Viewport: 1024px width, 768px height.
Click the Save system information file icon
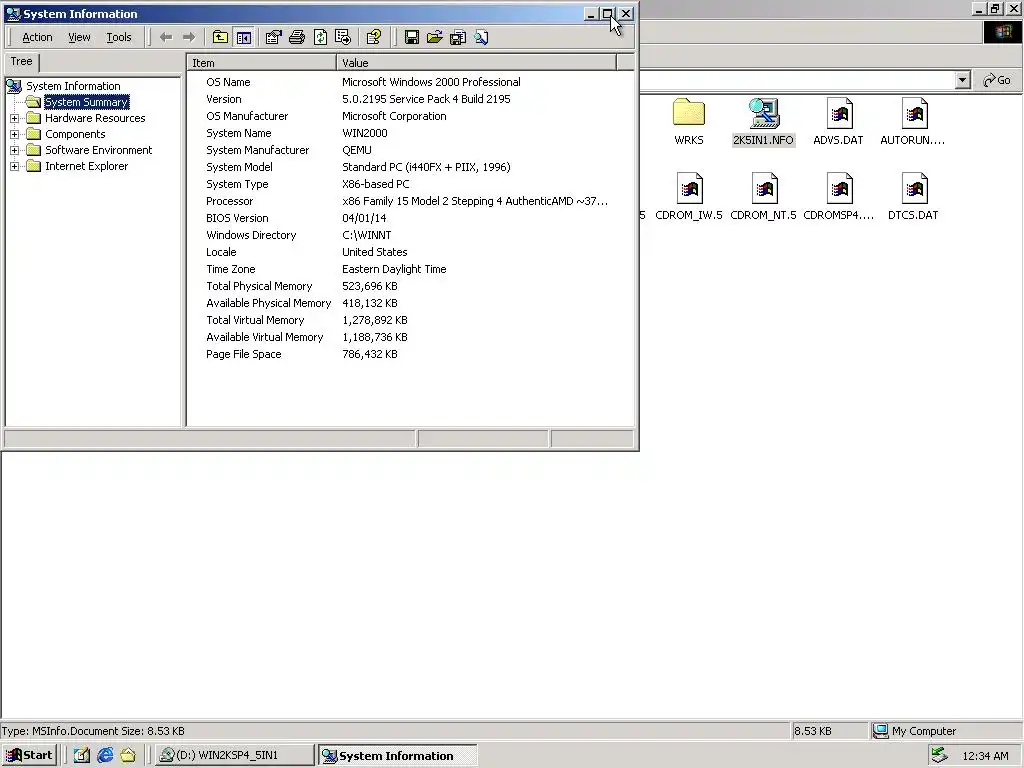coord(458,37)
